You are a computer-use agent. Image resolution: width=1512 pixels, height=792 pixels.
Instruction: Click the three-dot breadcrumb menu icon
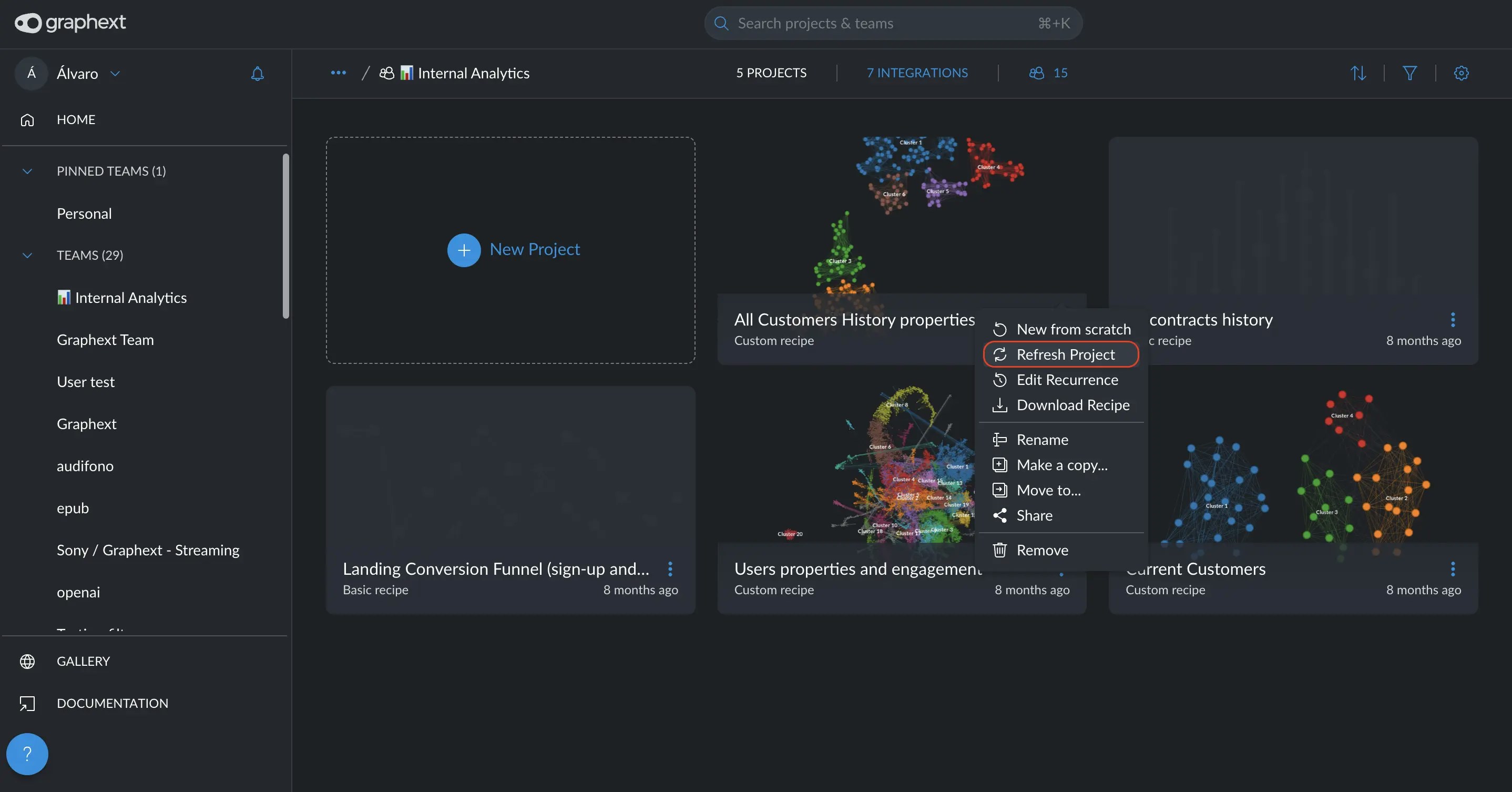(x=338, y=73)
